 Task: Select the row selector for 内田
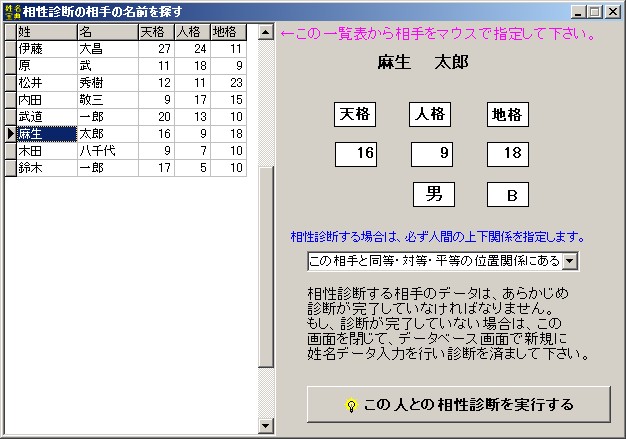10,100
